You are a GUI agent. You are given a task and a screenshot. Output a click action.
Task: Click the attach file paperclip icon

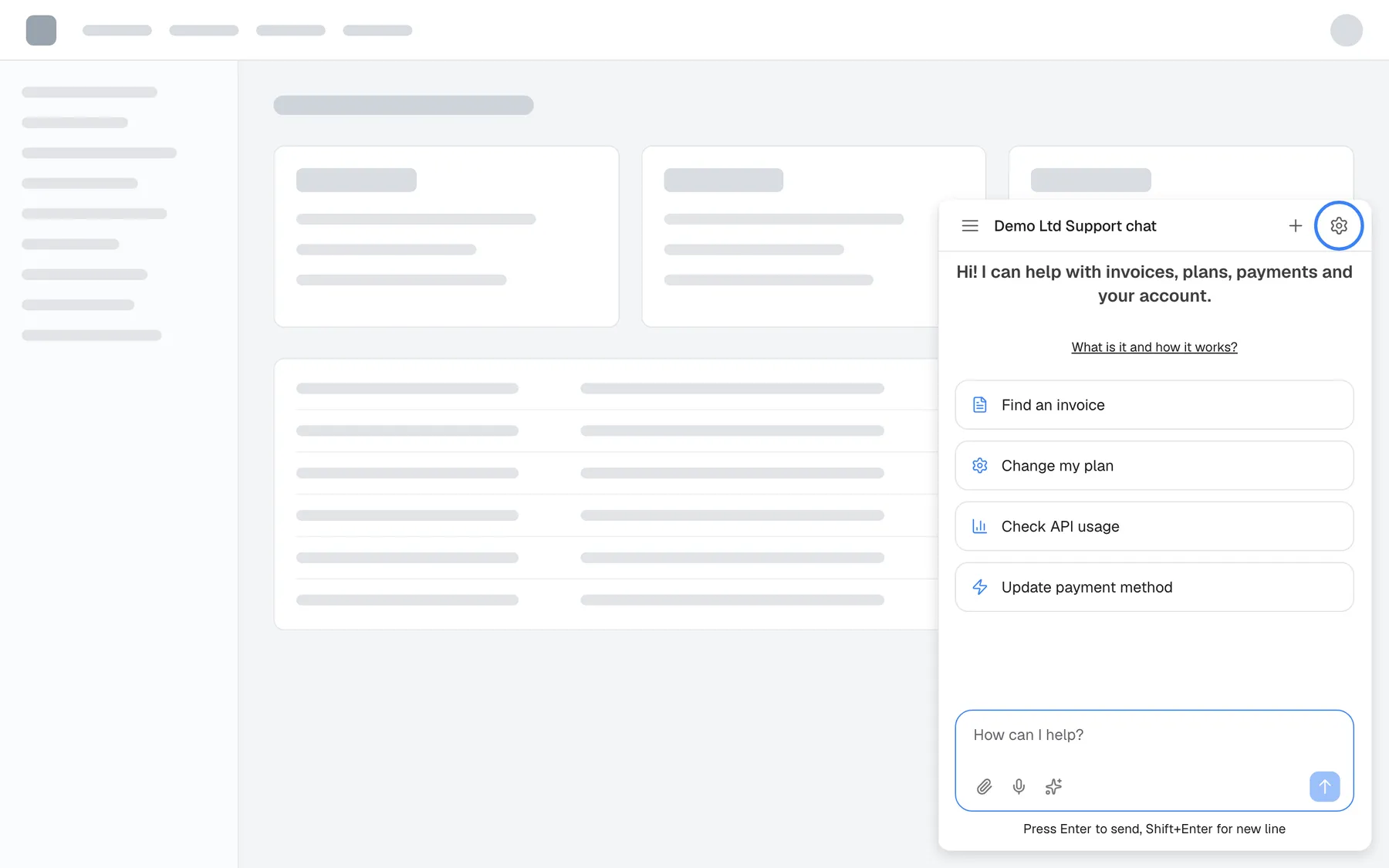[985, 787]
